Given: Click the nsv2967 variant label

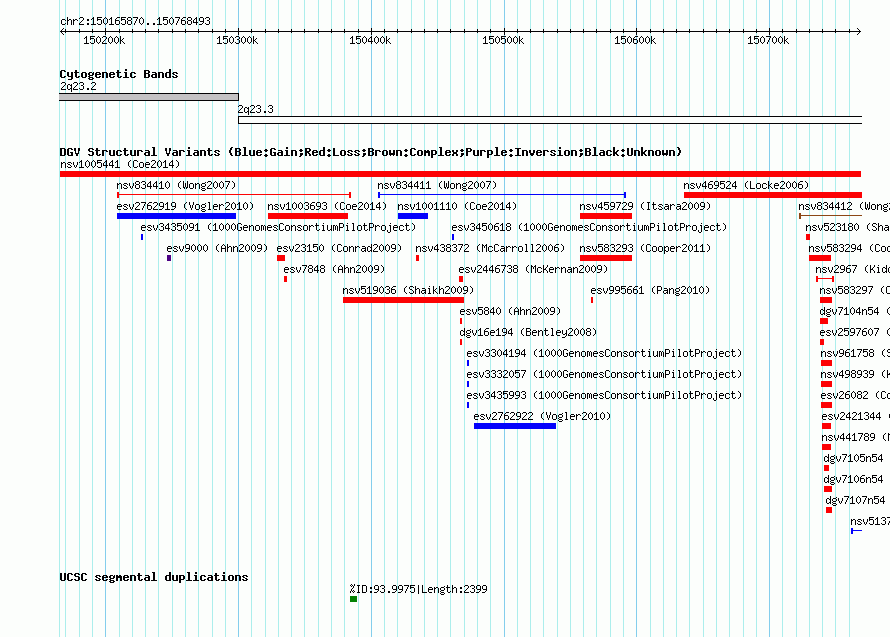Looking at the screenshot, I should point(853,269).
